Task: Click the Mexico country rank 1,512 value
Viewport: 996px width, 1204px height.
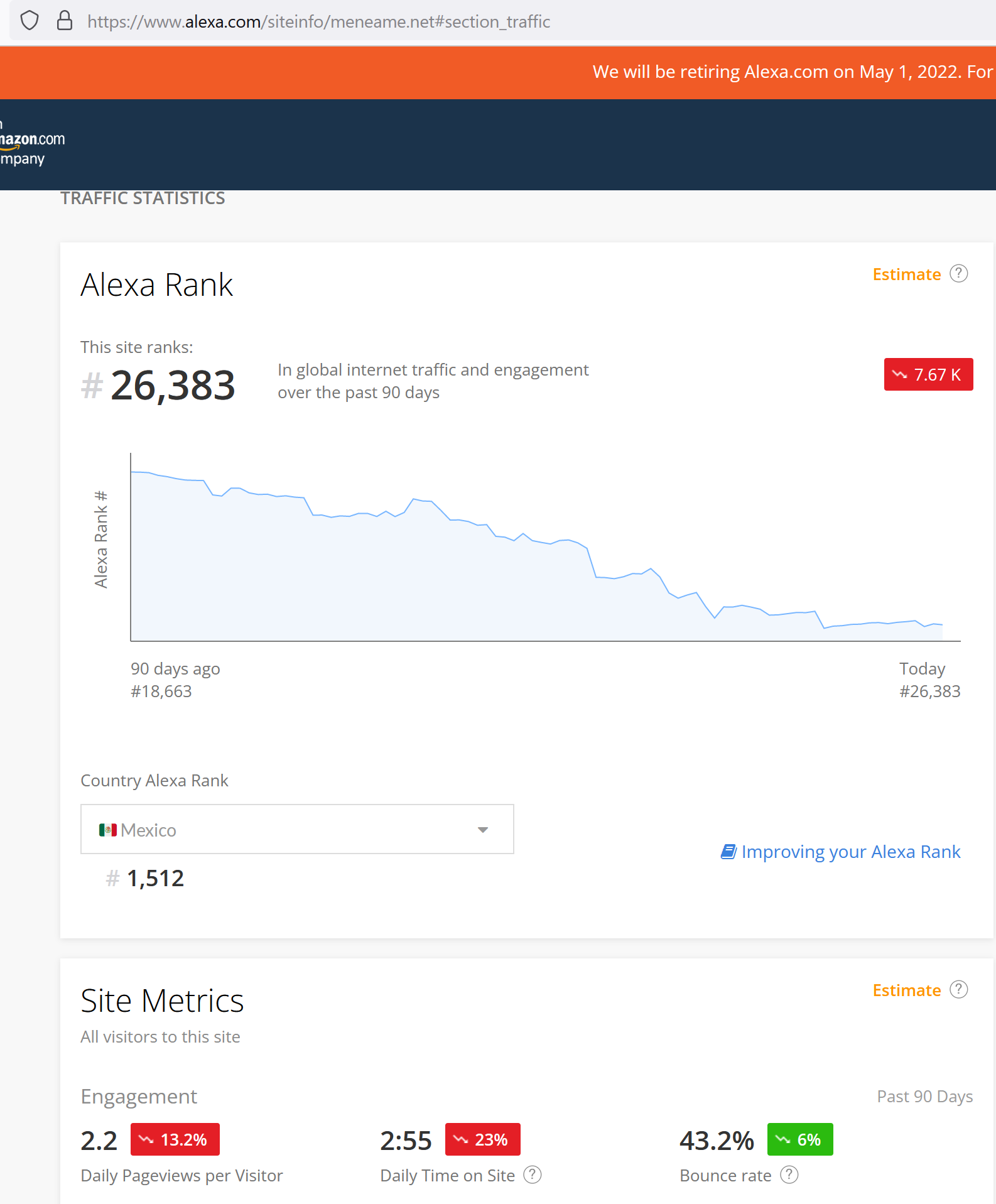Action: pyautogui.click(x=155, y=878)
